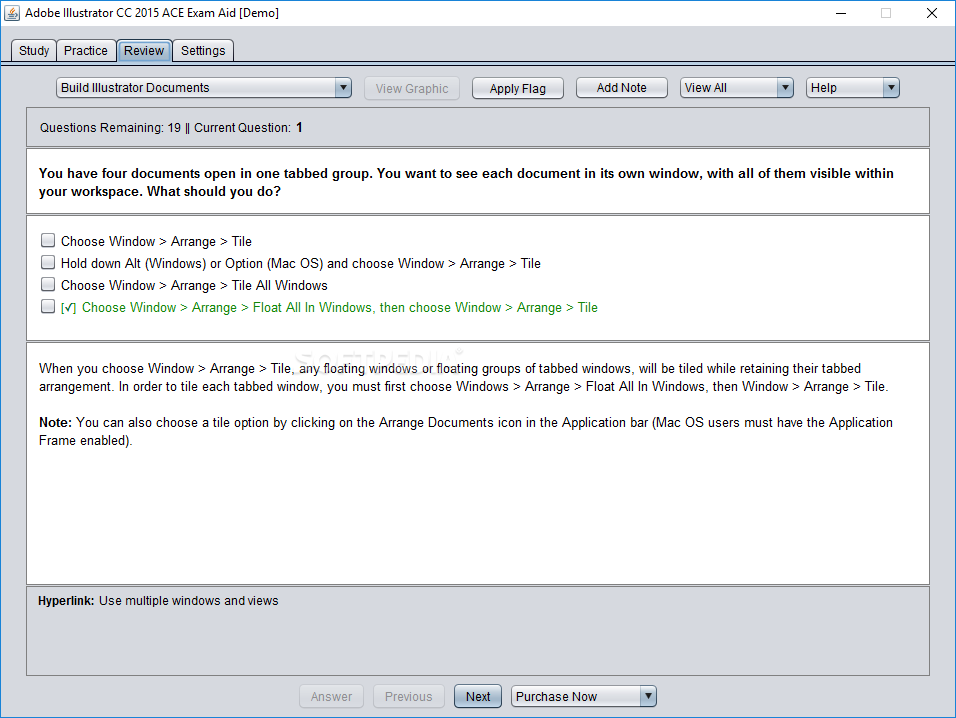Click the 'Current Question: 1' status text

[248, 128]
